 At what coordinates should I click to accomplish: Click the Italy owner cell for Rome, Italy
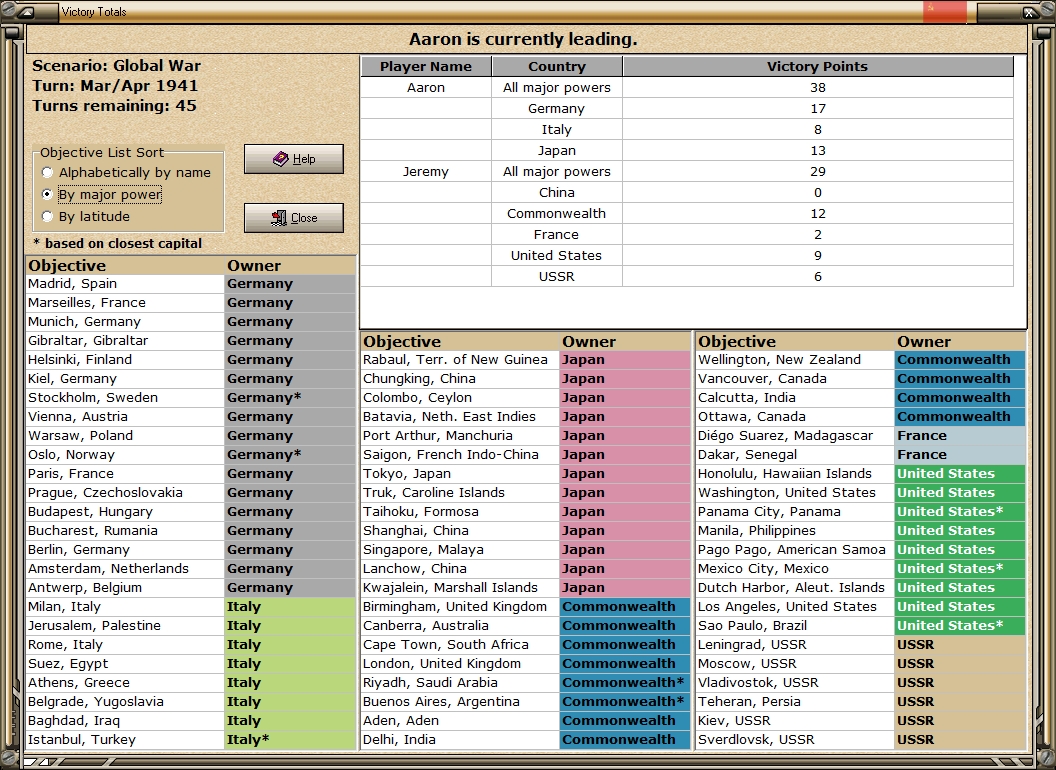pyautogui.click(x=290, y=645)
